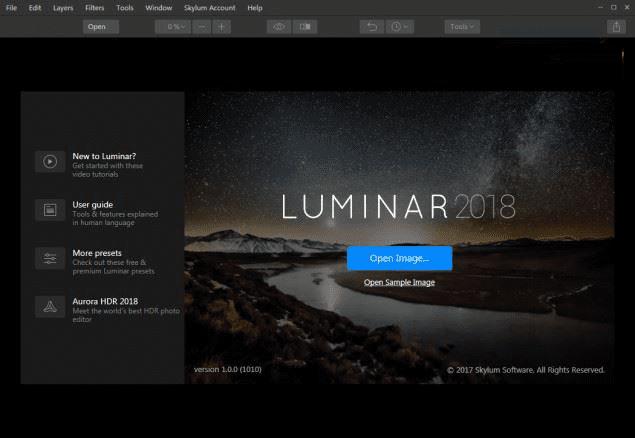The height and width of the screenshot is (438, 635).
Task: Click the zoom out minus button
Action: [201, 27]
